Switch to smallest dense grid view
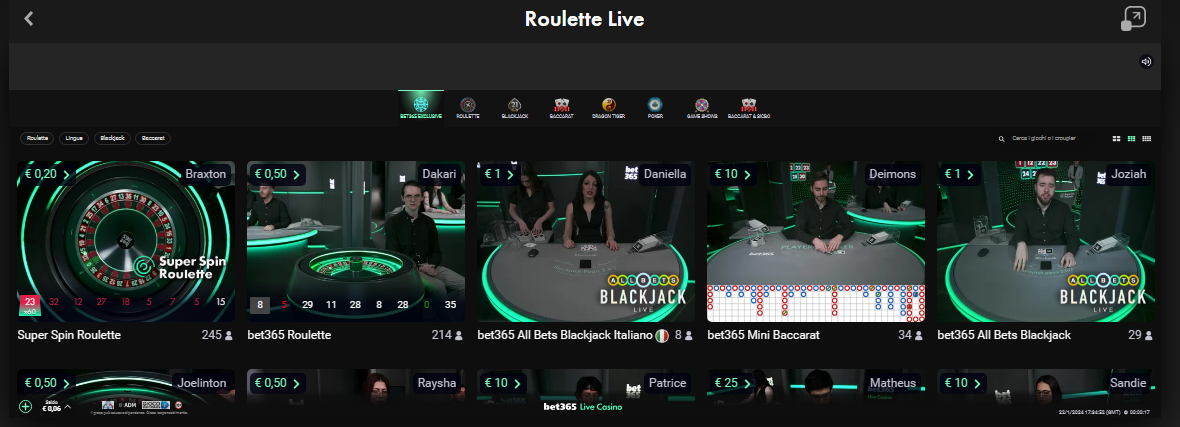The width and height of the screenshot is (1180, 427). (1147, 139)
